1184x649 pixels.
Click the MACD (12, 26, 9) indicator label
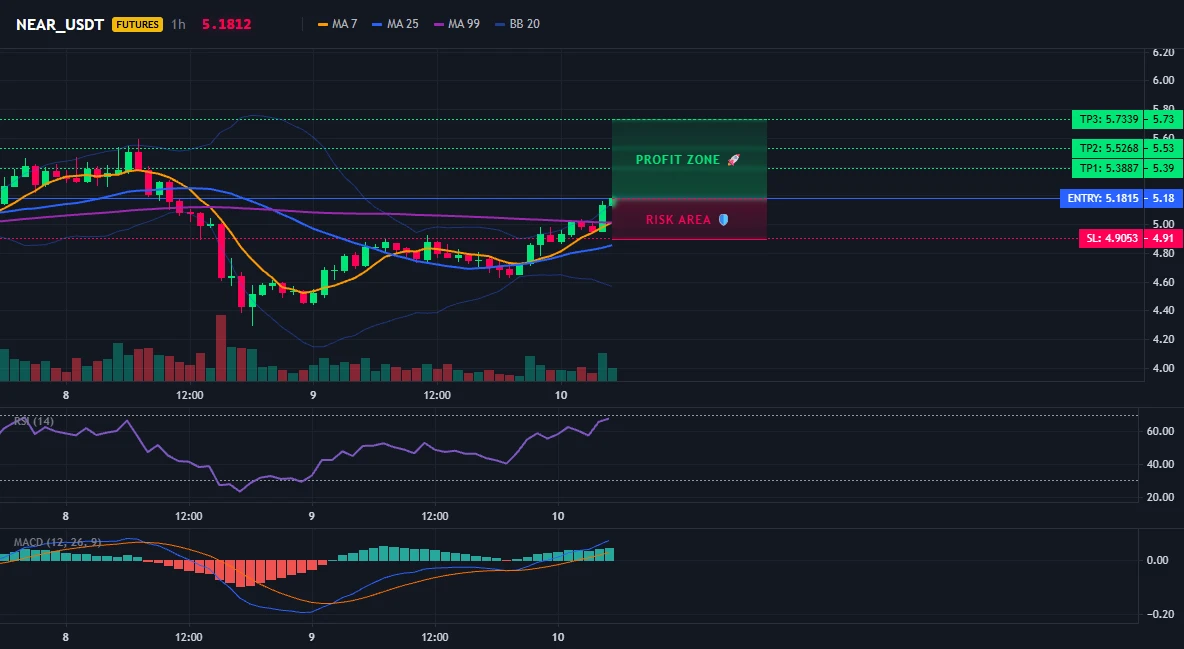coord(57,542)
